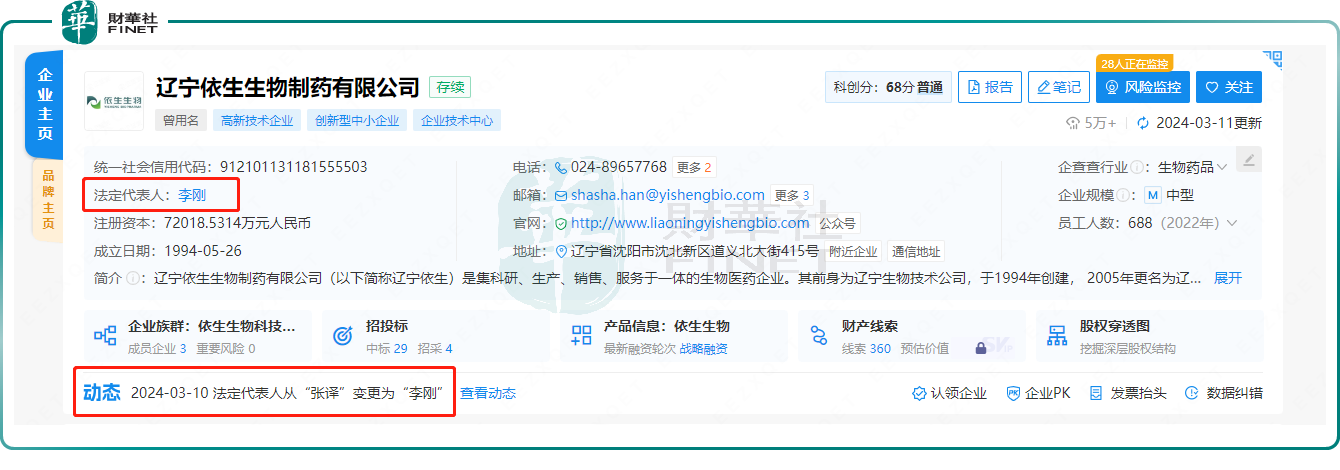Click 认领企业 claim company
Image resolution: width=1340 pixels, height=470 pixels.
coord(949,393)
